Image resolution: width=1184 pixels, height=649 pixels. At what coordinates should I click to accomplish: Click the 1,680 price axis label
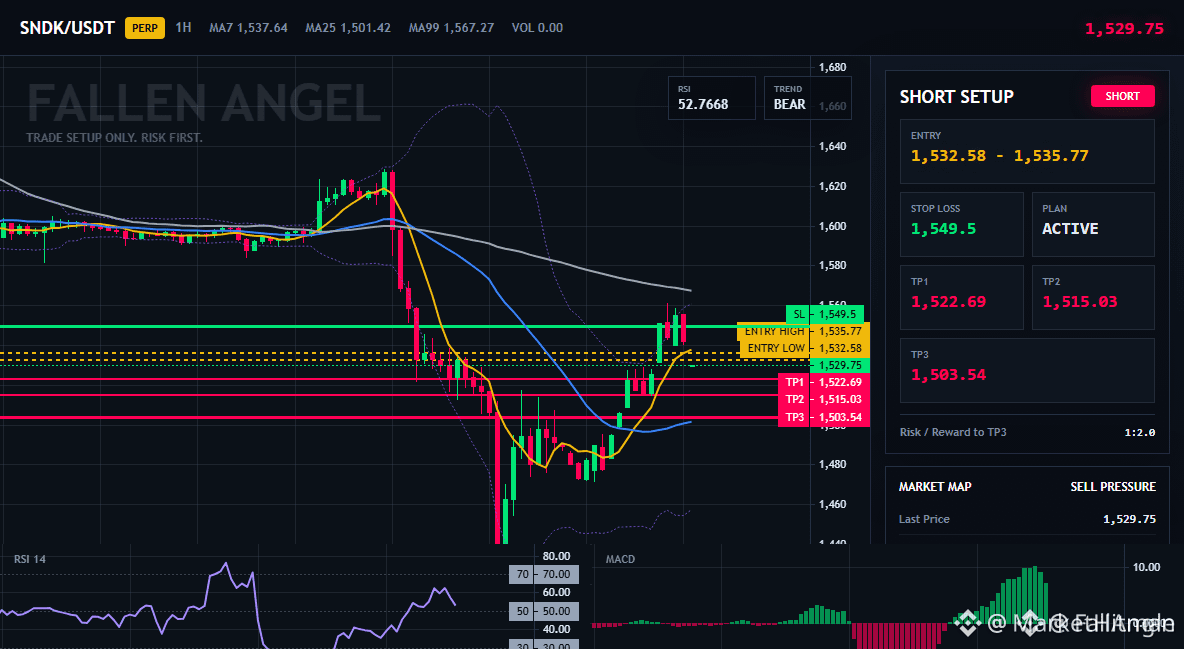832,67
